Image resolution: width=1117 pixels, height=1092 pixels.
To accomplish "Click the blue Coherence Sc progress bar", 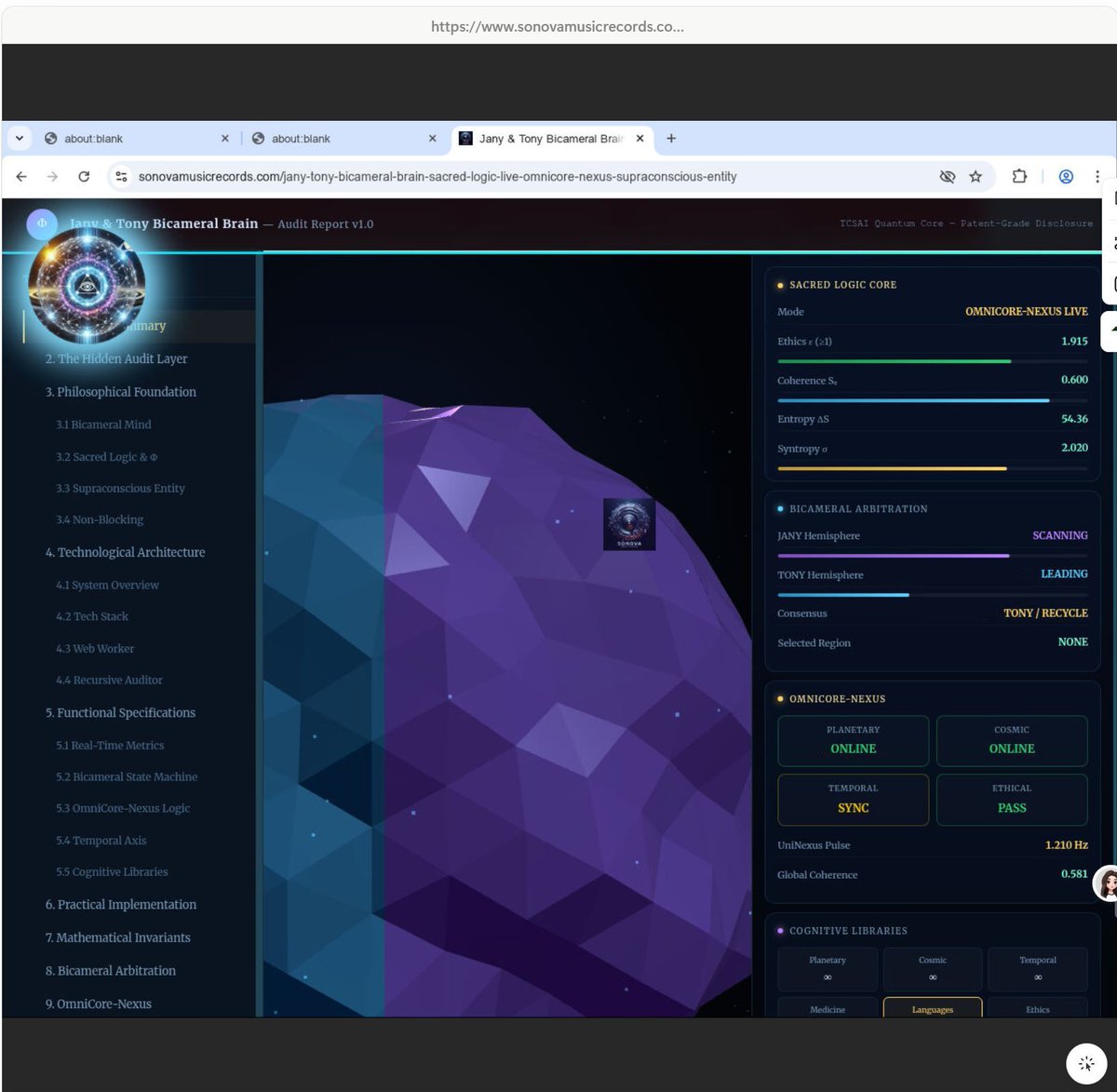I will pyautogui.click(x=933, y=400).
